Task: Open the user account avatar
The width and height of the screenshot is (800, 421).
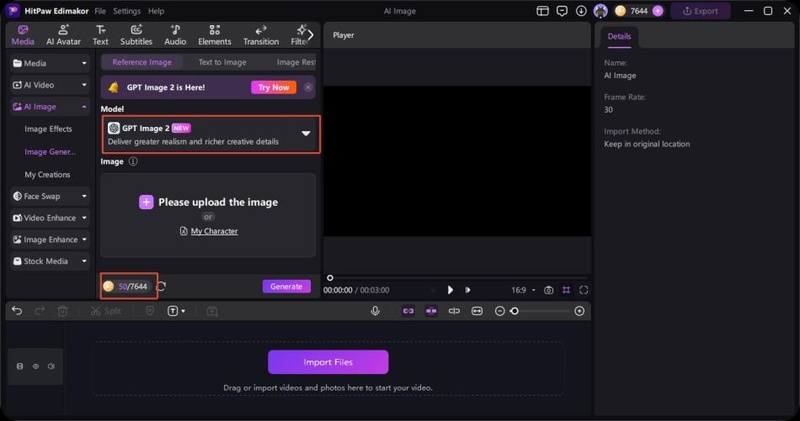Action: tap(601, 11)
